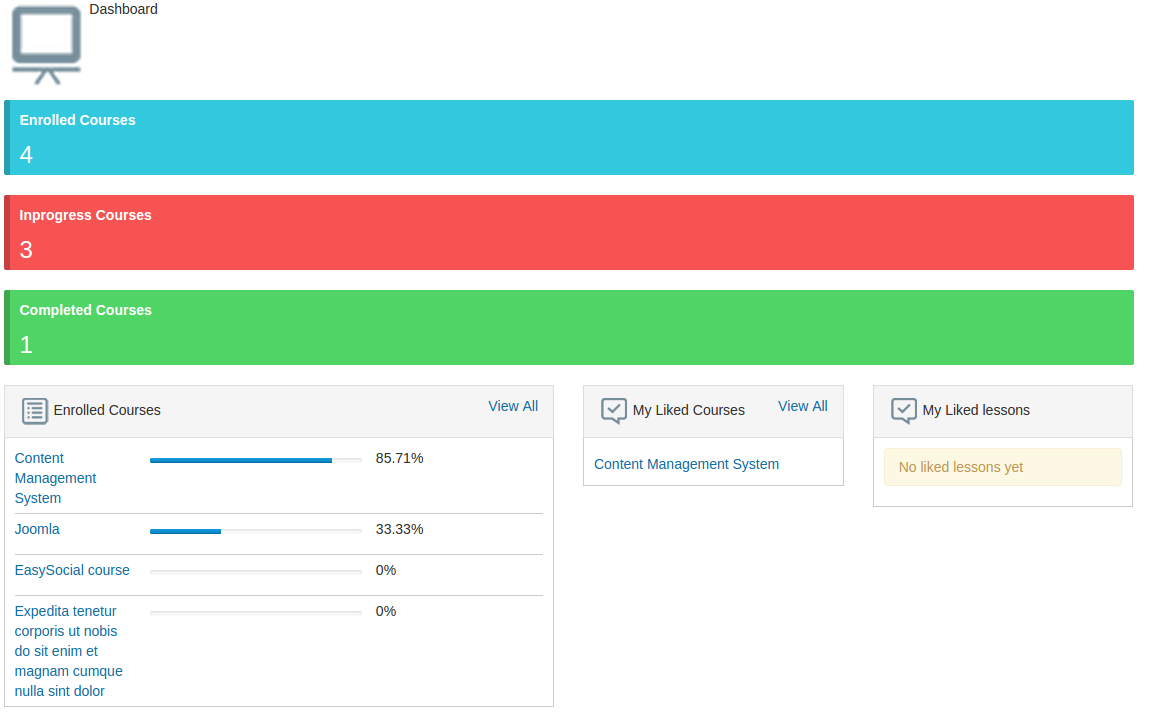Select the blue Enrolled Courses stat card

point(569,138)
